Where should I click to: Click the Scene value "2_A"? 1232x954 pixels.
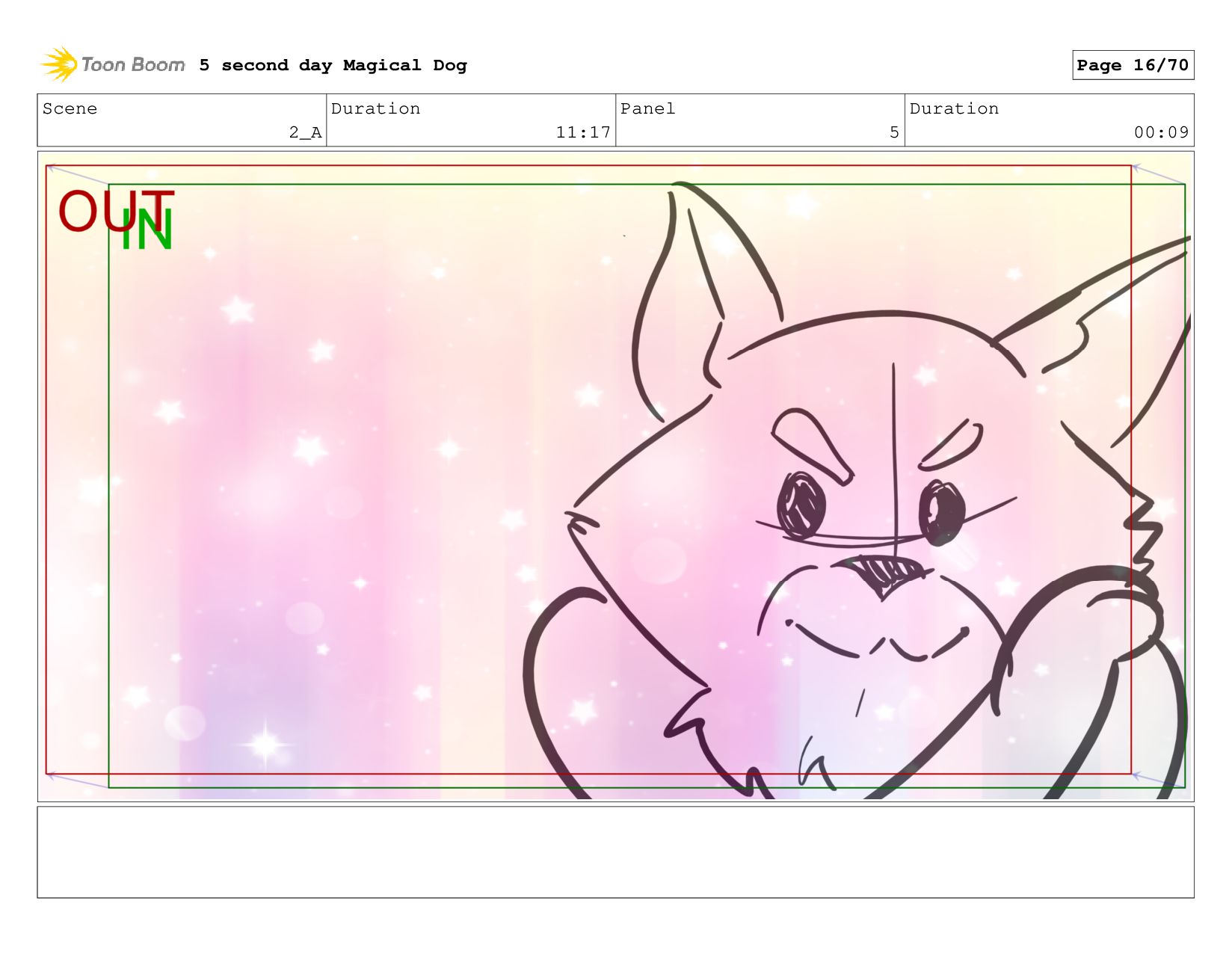tap(305, 132)
